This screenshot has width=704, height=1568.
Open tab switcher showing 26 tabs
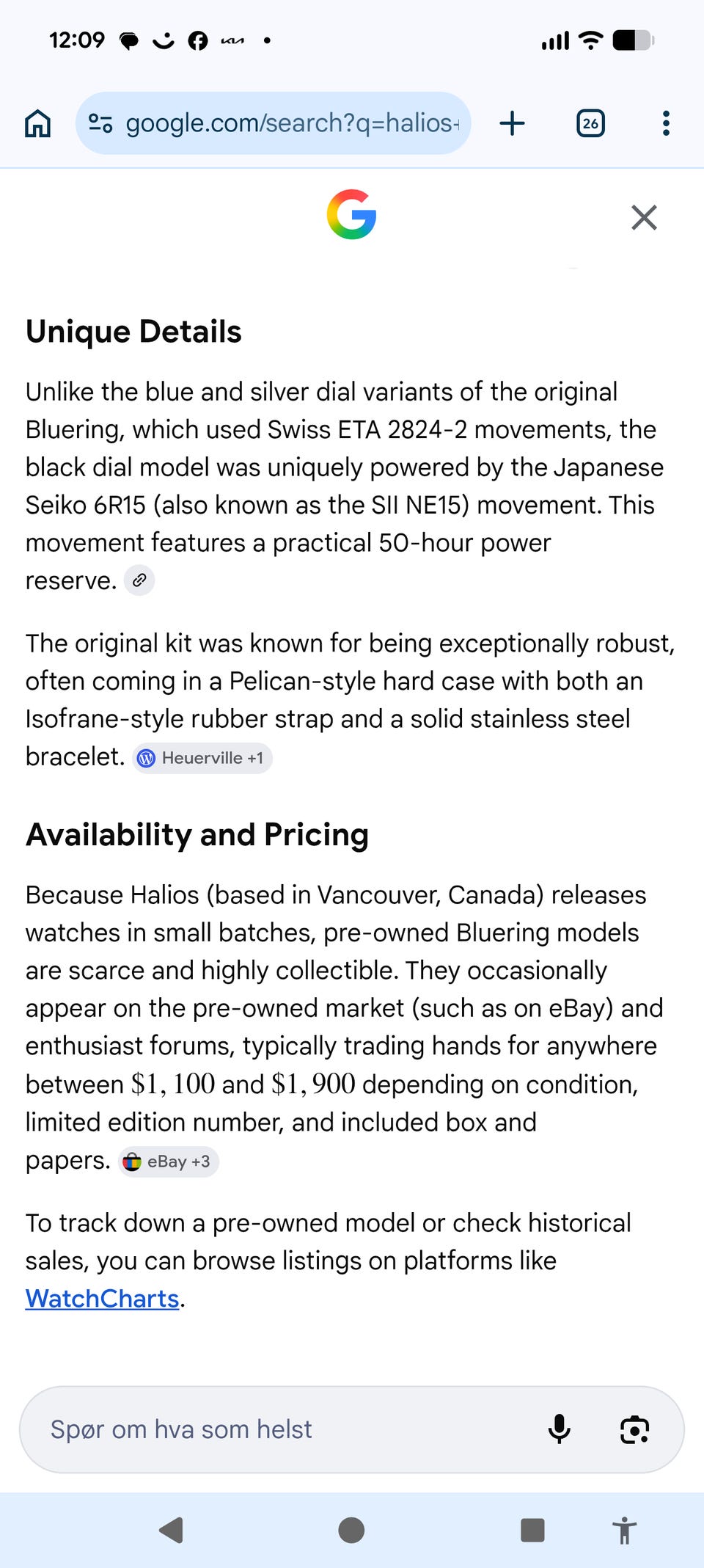pos(590,123)
